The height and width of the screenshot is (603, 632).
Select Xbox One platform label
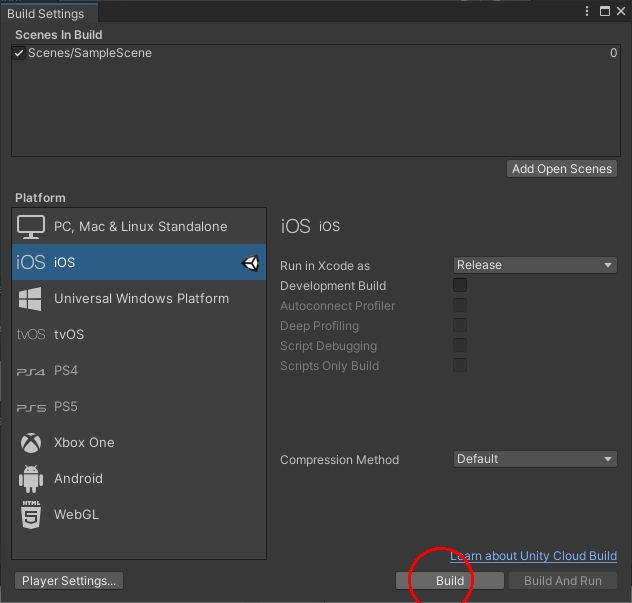[84, 443]
